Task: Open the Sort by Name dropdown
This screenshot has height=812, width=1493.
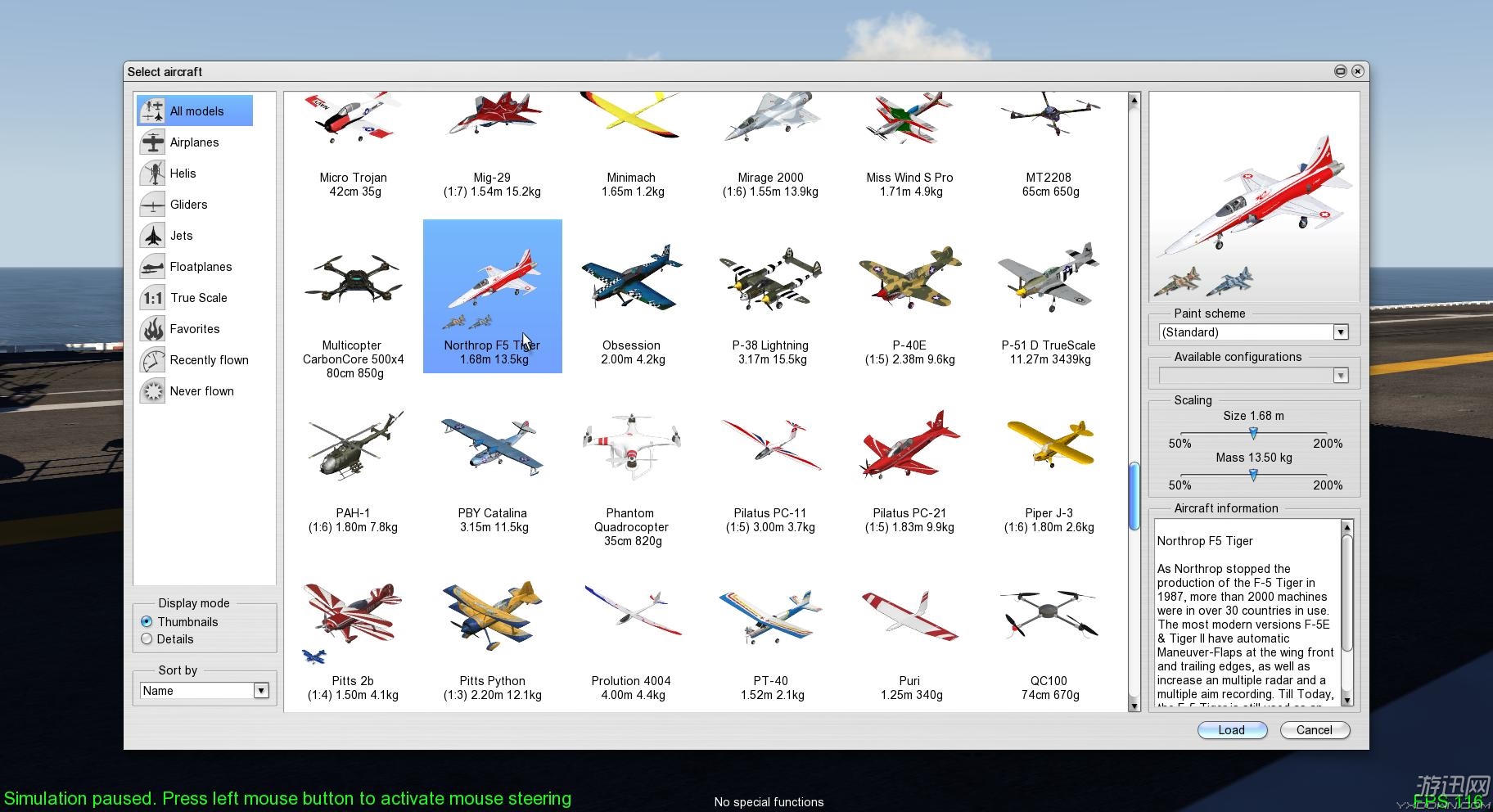Action: (204, 690)
